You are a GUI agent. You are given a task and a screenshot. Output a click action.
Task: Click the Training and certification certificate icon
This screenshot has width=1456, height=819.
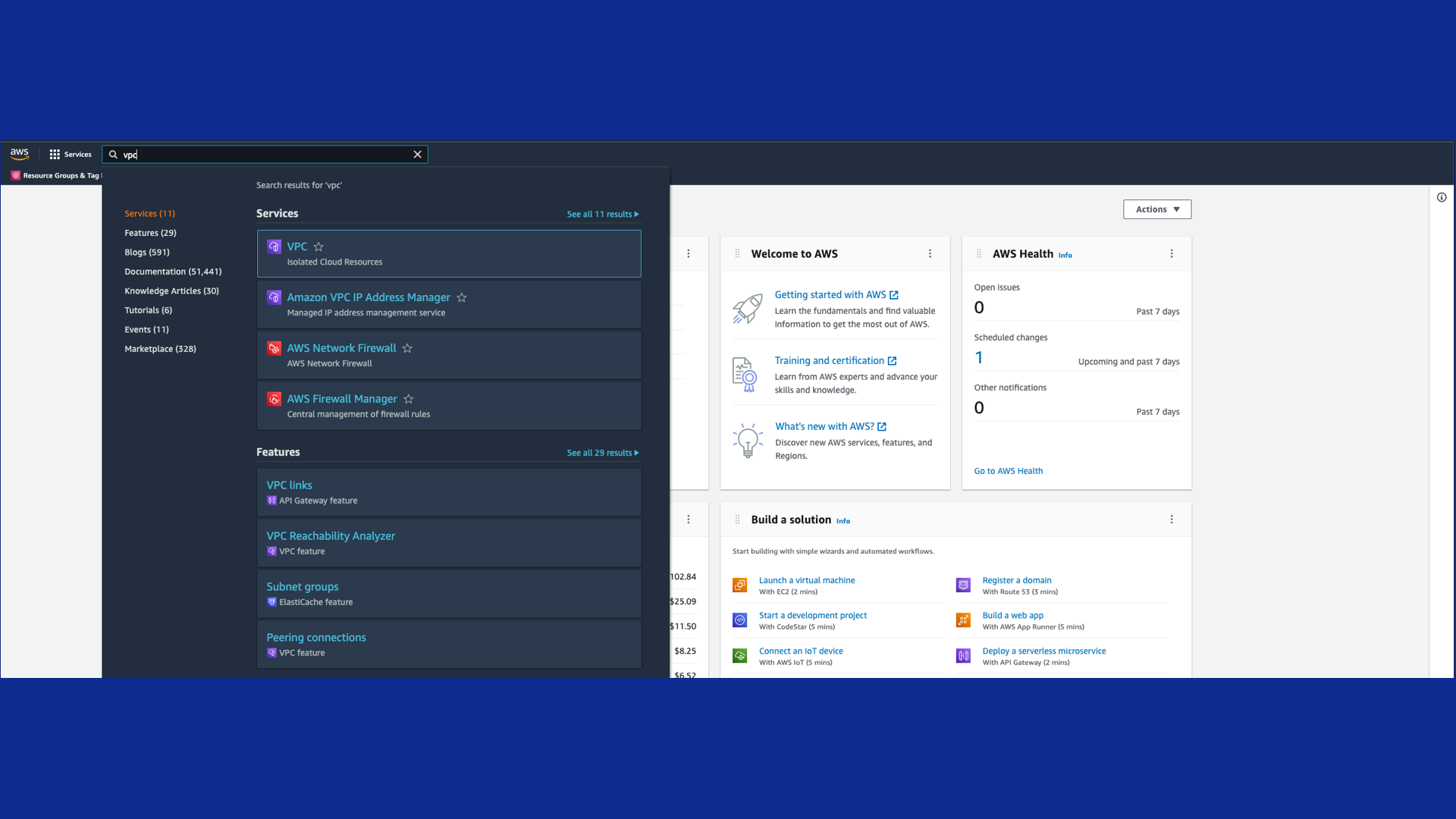pyautogui.click(x=745, y=375)
